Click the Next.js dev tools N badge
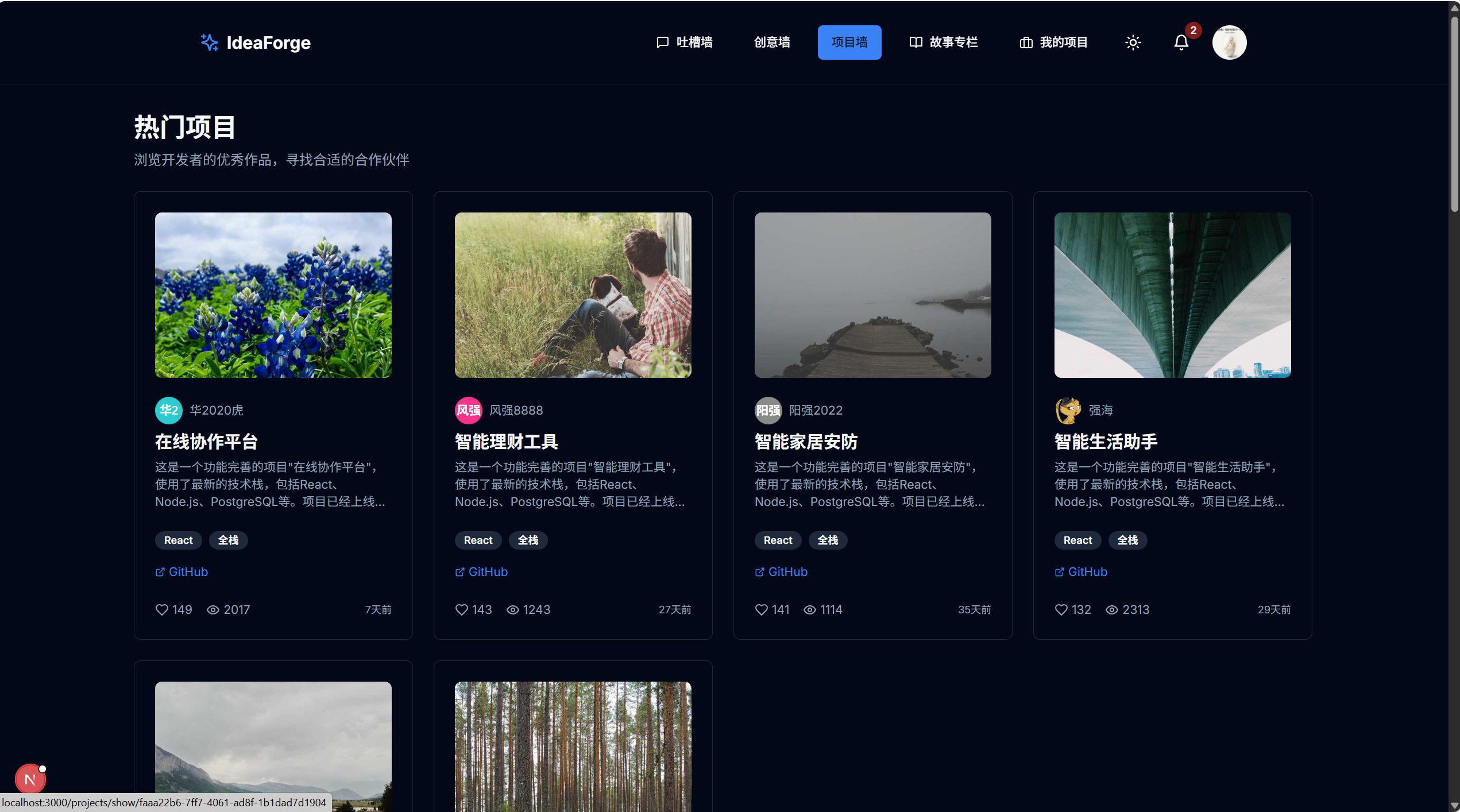Image resolution: width=1460 pixels, height=812 pixels. point(30,779)
